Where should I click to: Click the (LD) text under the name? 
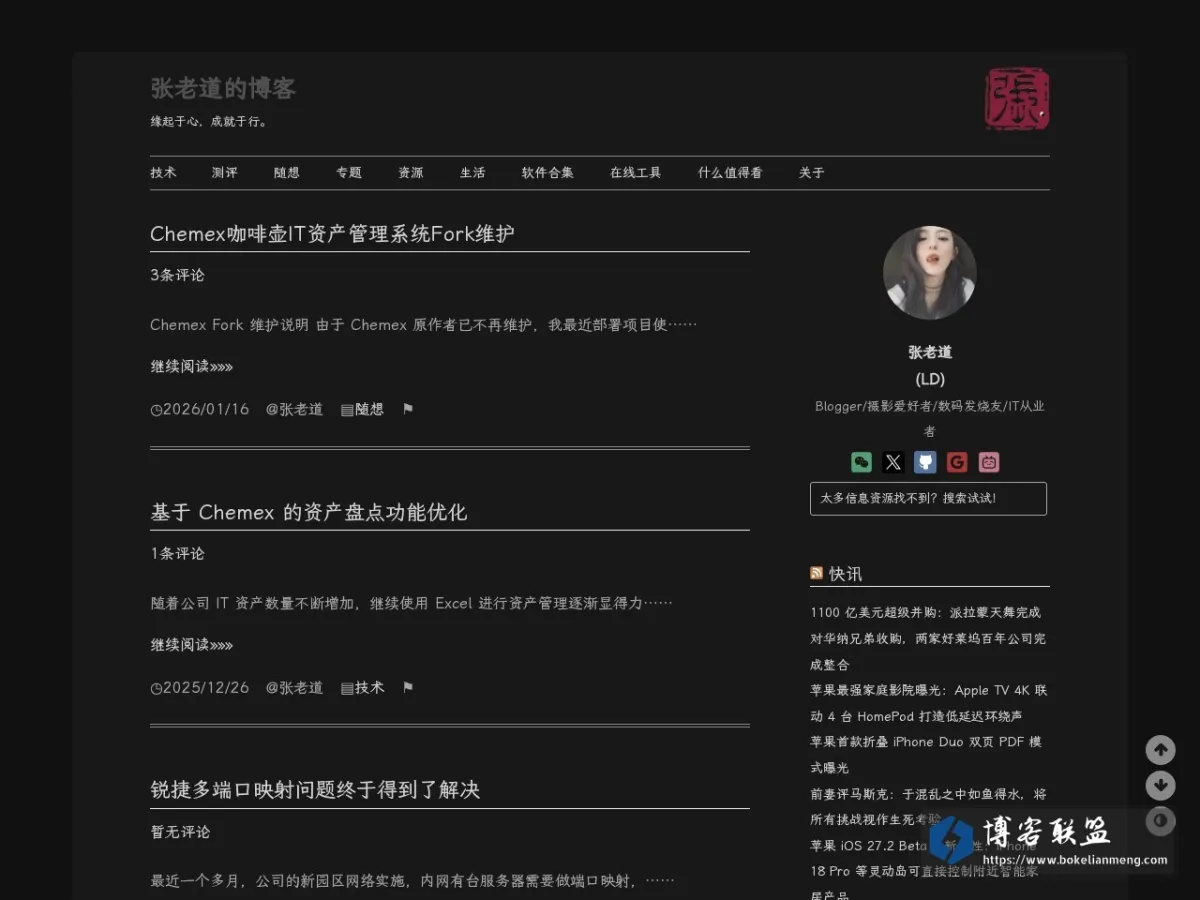click(930, 379)
